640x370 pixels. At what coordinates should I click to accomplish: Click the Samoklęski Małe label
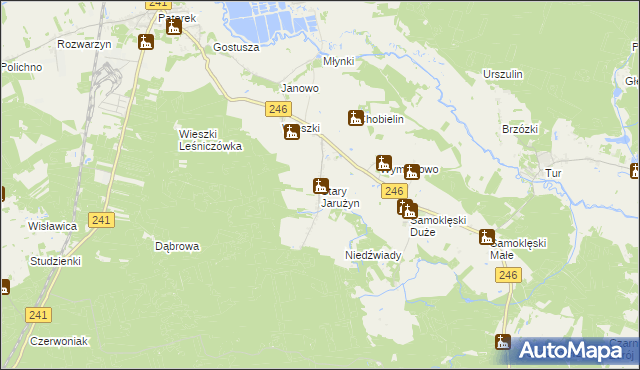pyautogui.click(x=518, y=249)
